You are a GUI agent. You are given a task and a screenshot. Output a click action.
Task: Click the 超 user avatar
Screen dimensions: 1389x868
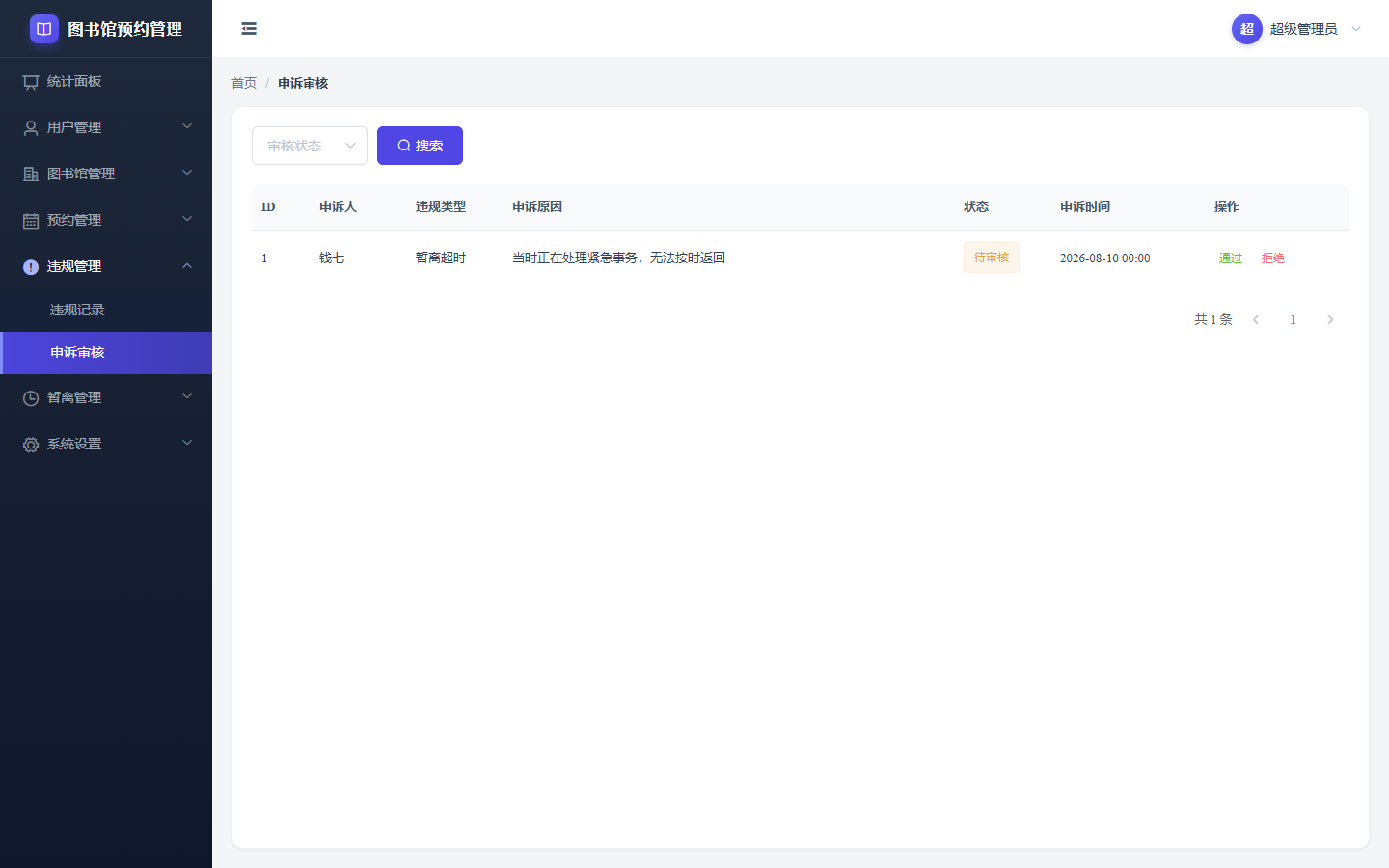tap(1247, 29)
